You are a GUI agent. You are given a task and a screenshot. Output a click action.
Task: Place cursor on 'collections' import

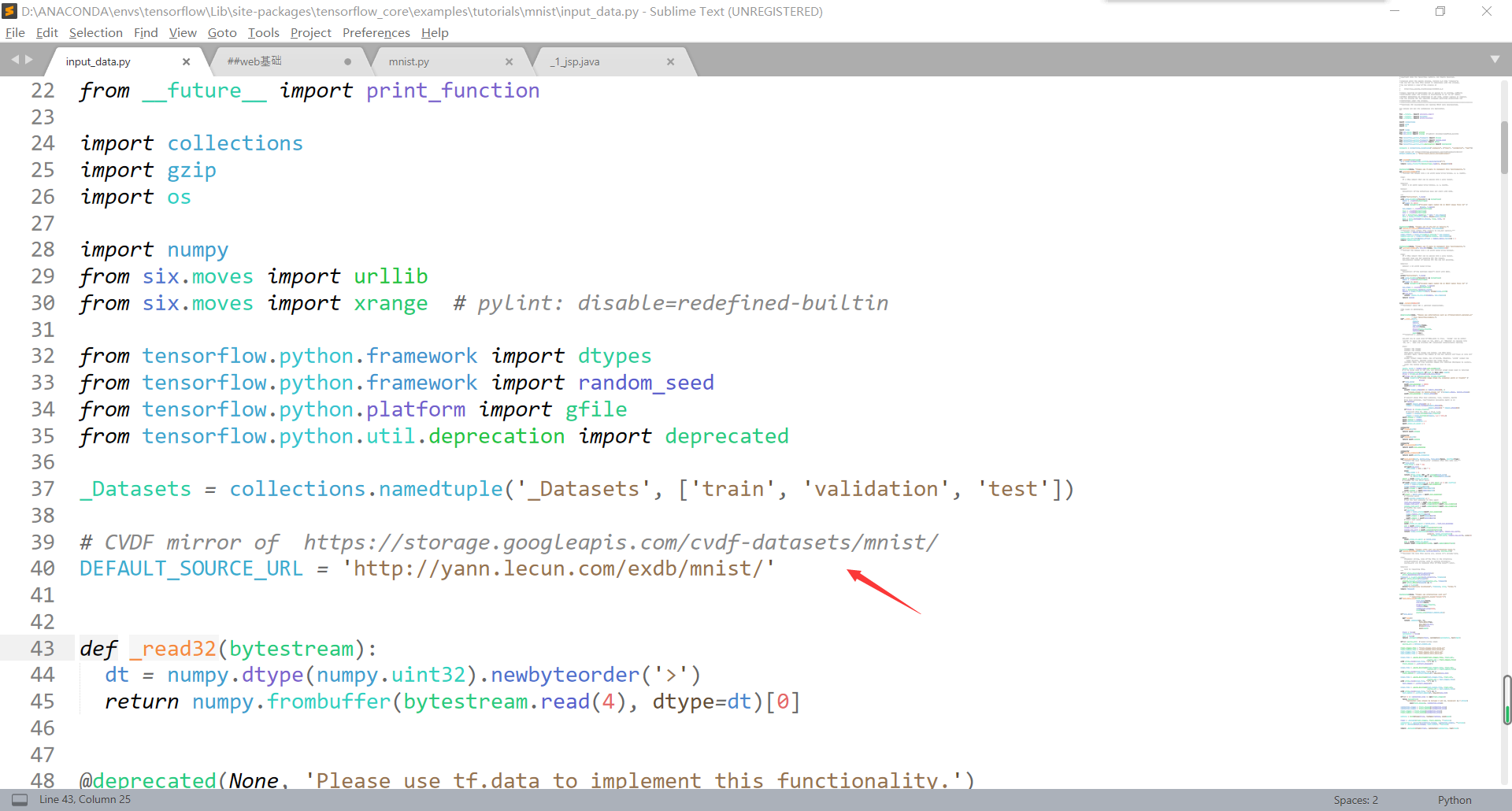235,143
